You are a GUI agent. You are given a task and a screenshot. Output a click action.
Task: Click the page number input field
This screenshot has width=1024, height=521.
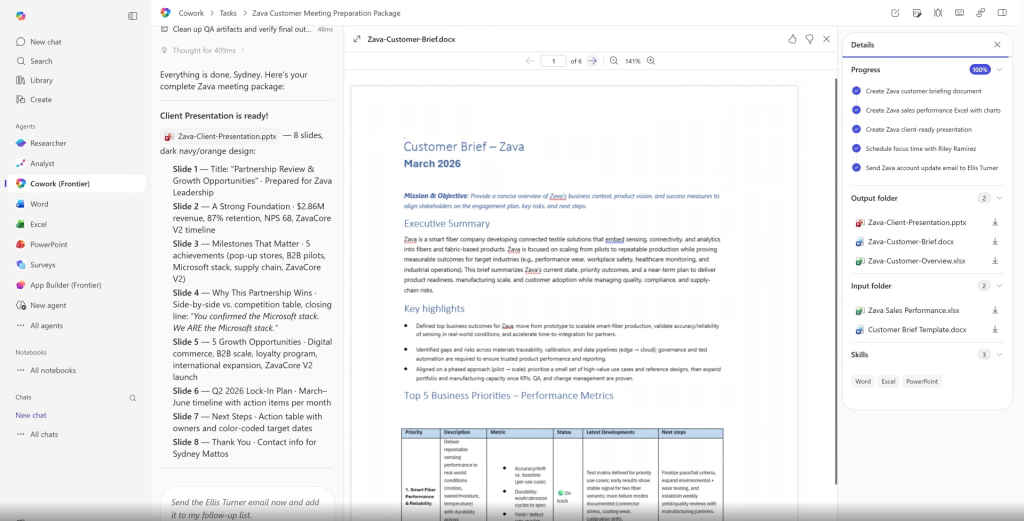coord(553,61)
